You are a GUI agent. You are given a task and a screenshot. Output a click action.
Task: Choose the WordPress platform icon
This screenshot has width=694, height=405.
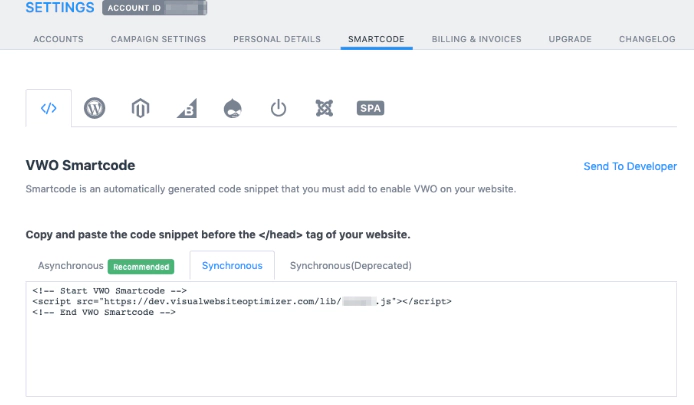pyautogui.click(x=95, y=109)
